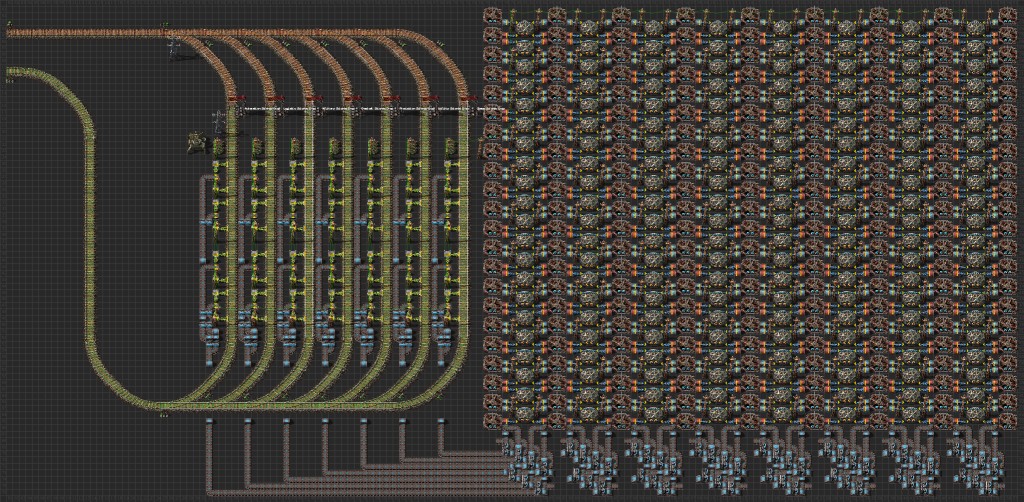This screenshot has width=1024, height=502.
Task: Select the tank parked beside the first station
Action: point(195,144)
